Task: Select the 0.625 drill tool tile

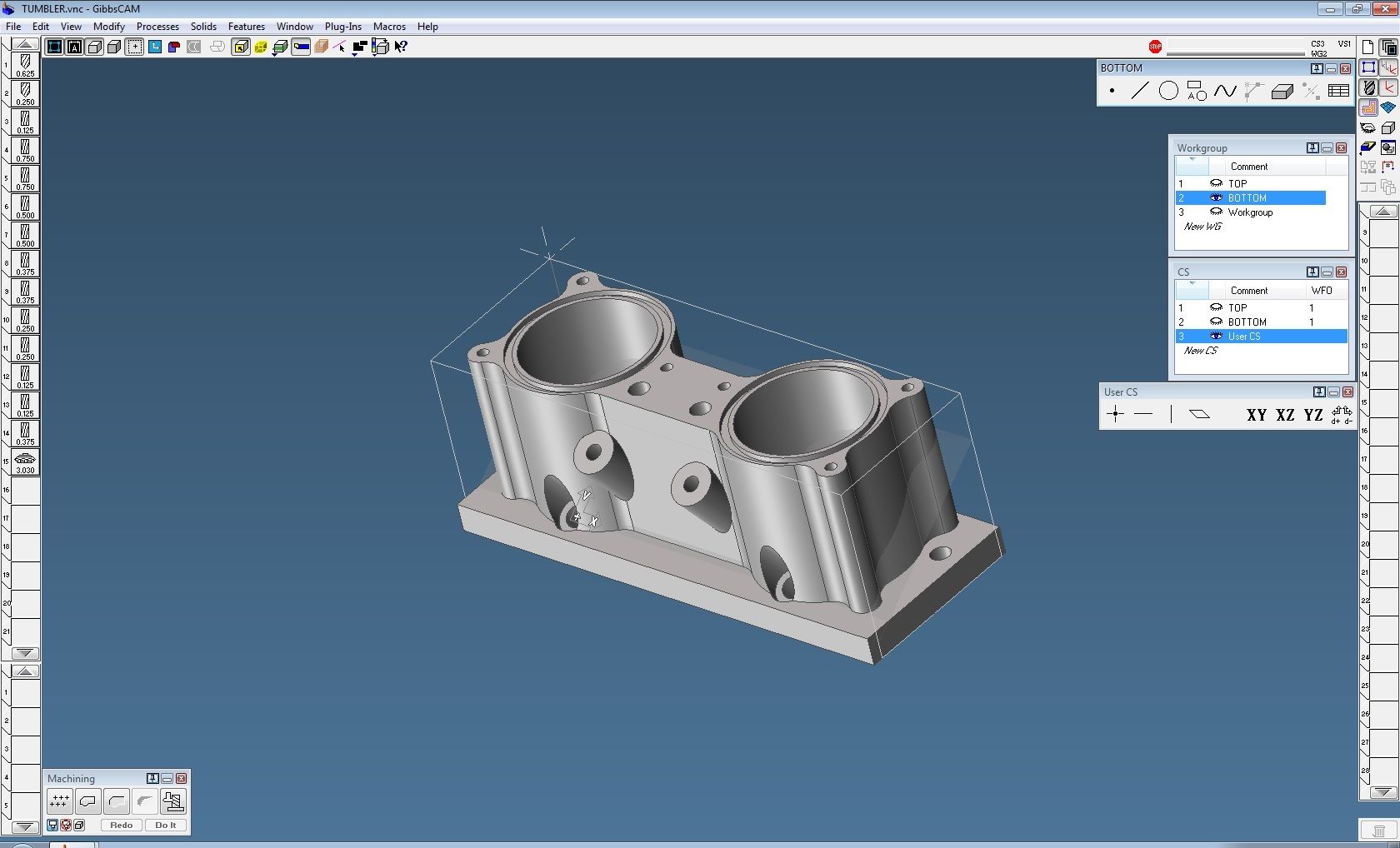Action: 25,65
